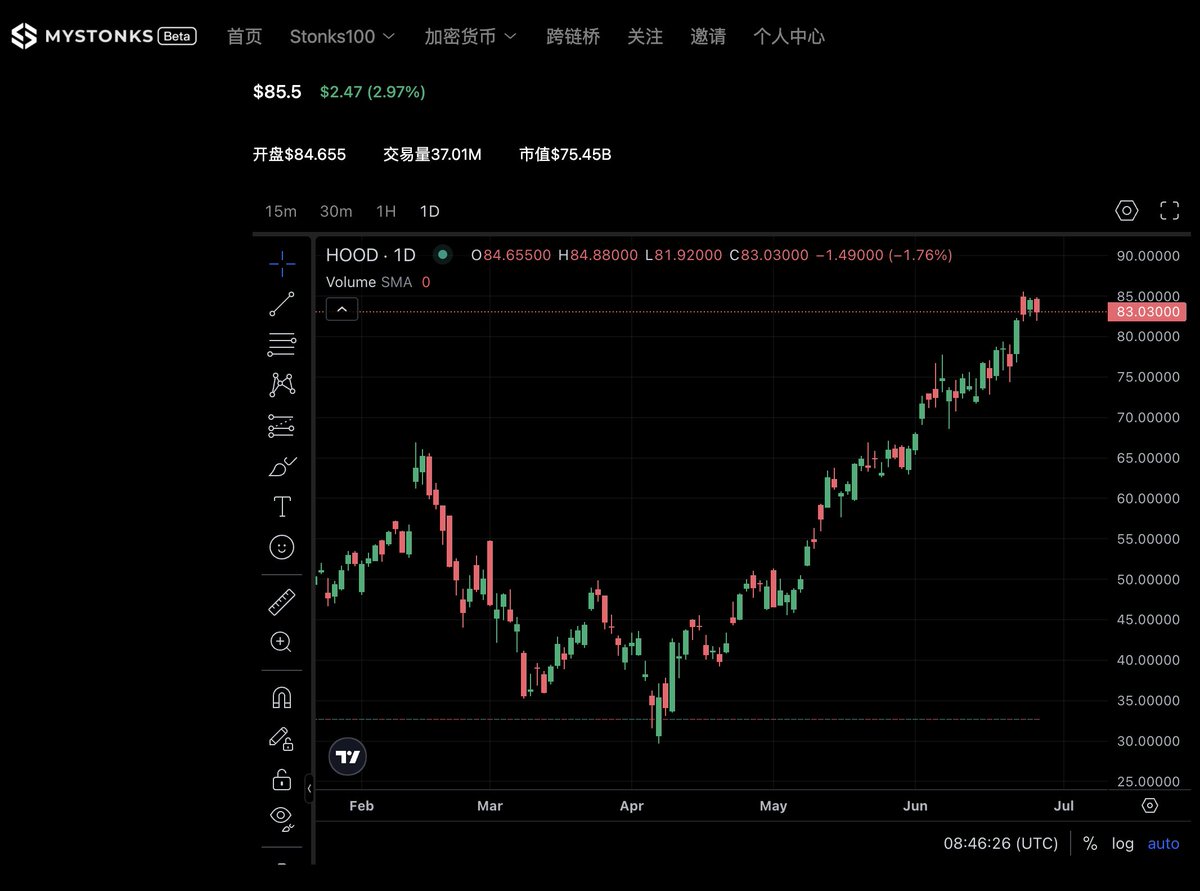Activate the zoom in tool
Viewport: 1200px width, 891px height.
coord(282,642)
